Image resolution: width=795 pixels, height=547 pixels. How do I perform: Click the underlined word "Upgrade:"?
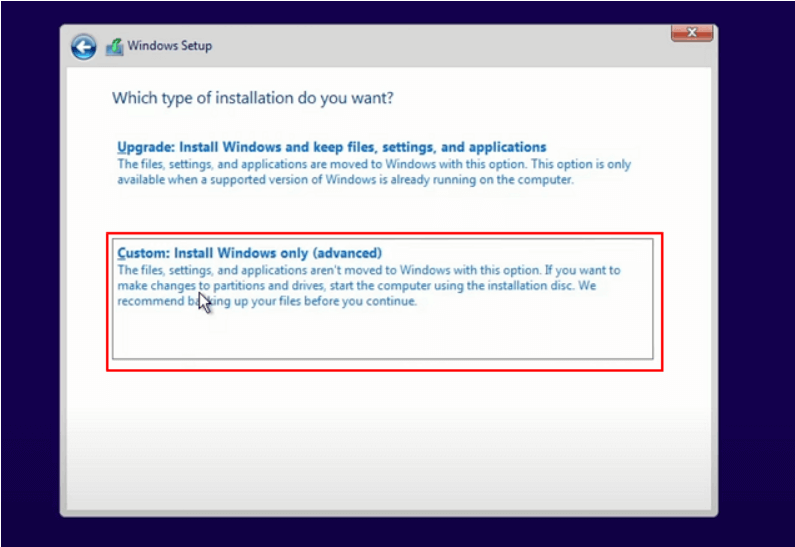click(x=146, y=147)
